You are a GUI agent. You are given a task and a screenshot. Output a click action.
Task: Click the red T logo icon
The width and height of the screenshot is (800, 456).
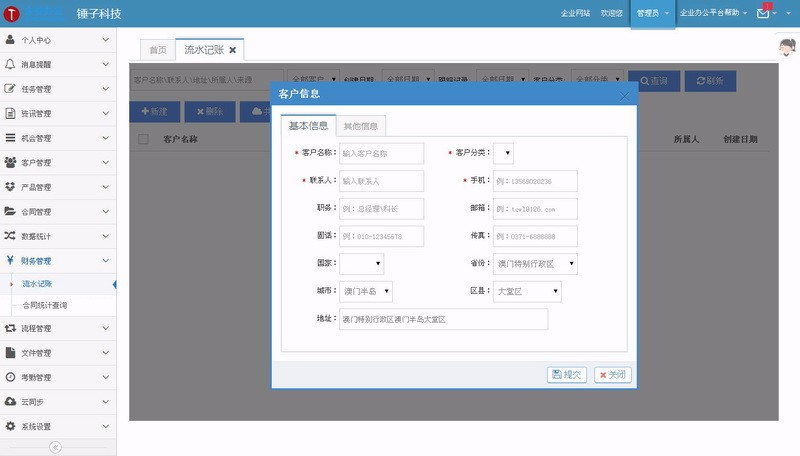coord(11,14)
